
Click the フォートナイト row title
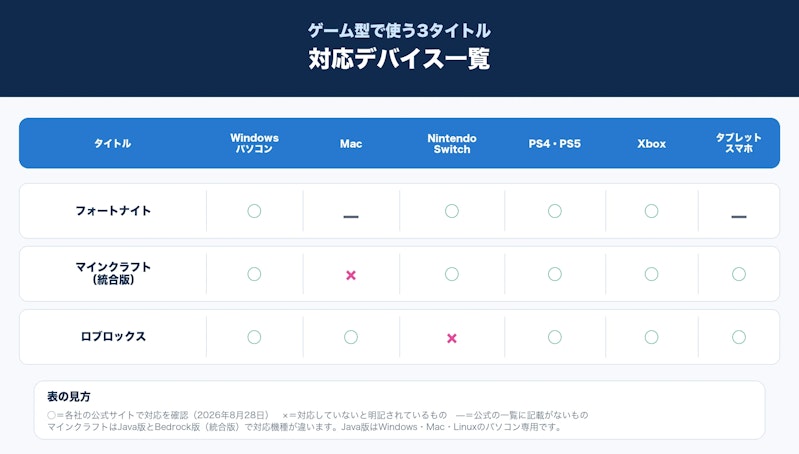(x=113, y=211)
